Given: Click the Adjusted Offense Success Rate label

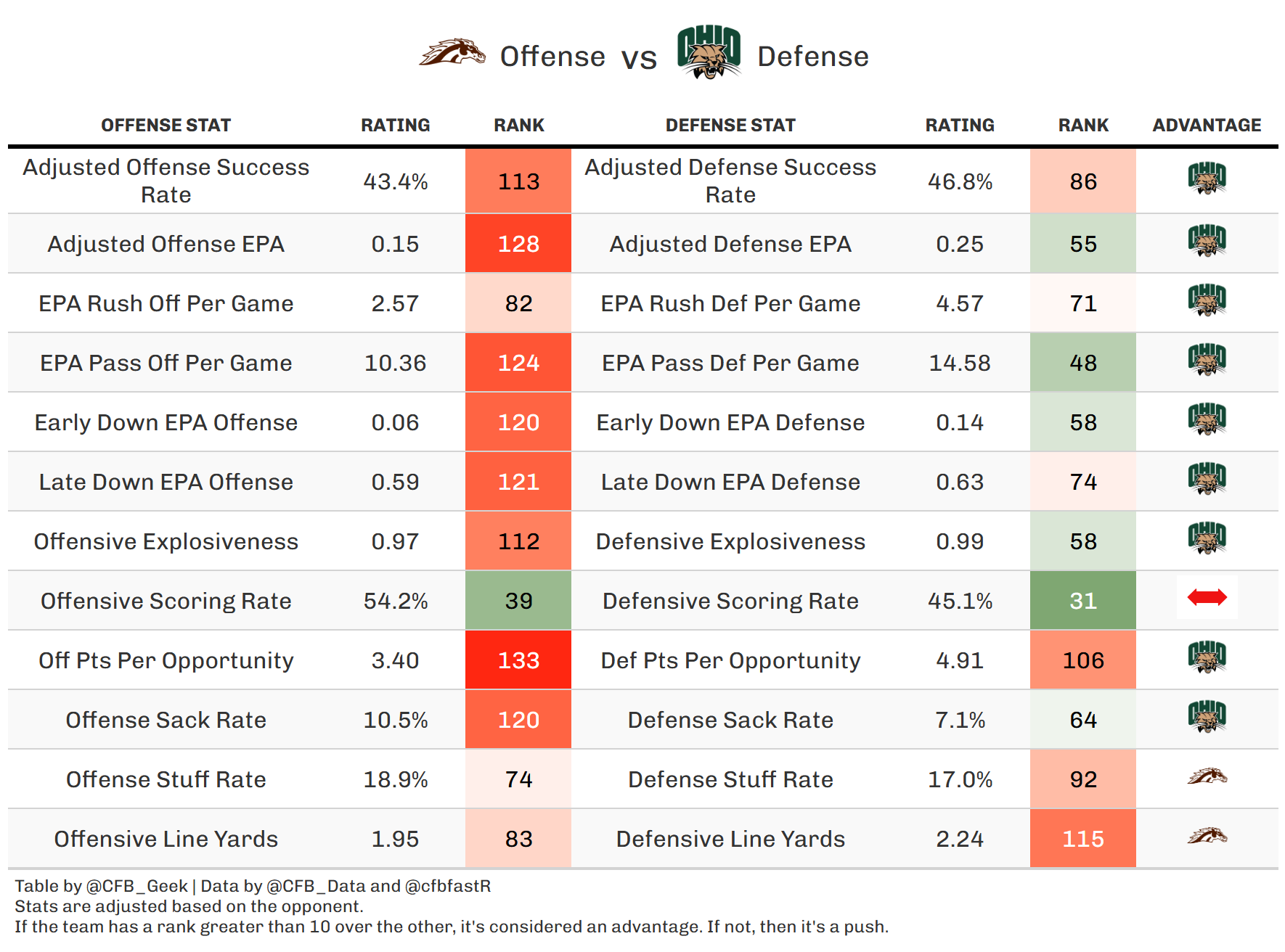Looking at the screenshot, I should coord(166,181).
